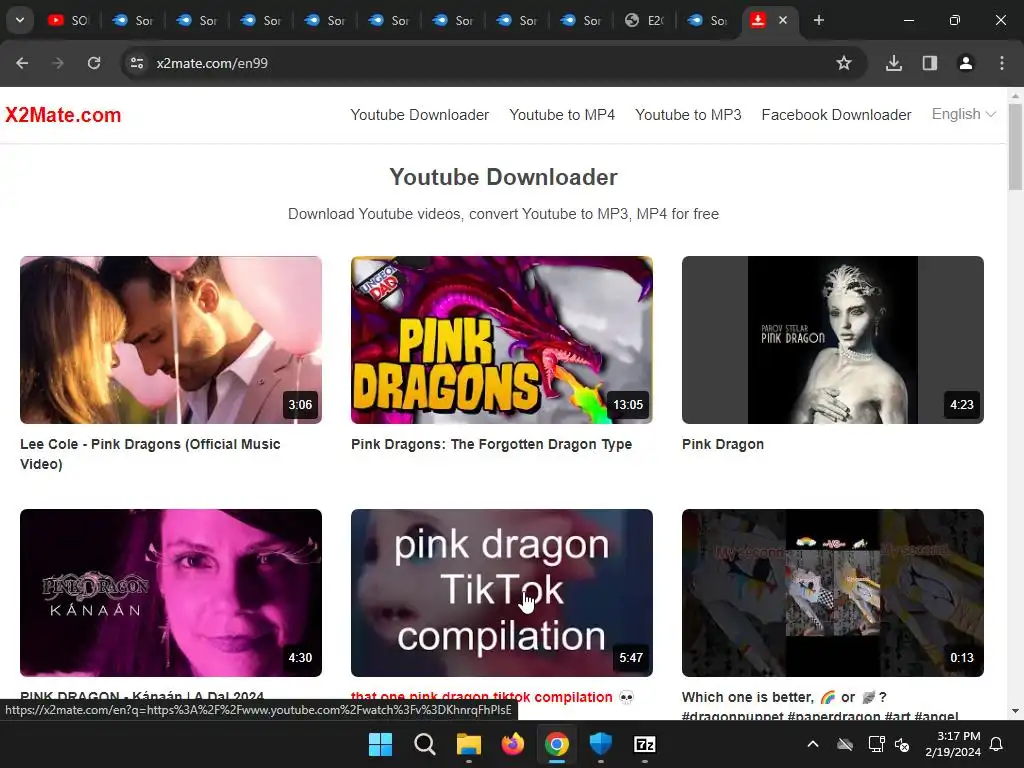Open File Explorer from taskbar
Screen dimensions: 1024x768
tap(469, 744)
